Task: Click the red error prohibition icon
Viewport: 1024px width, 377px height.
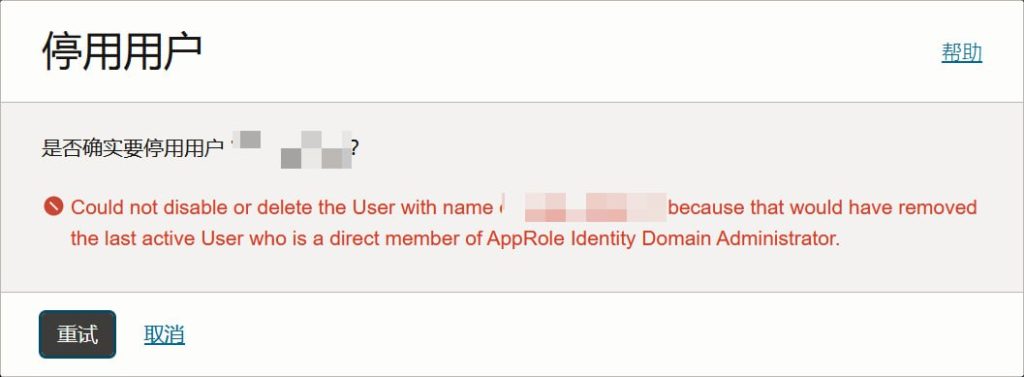Action: click(x=54, y=207)
